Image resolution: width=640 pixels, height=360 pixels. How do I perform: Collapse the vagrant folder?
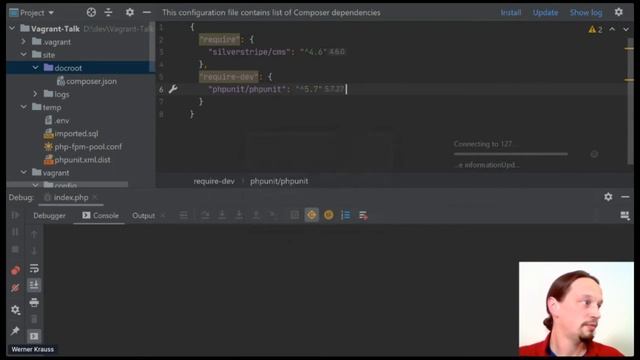point(23,172)
